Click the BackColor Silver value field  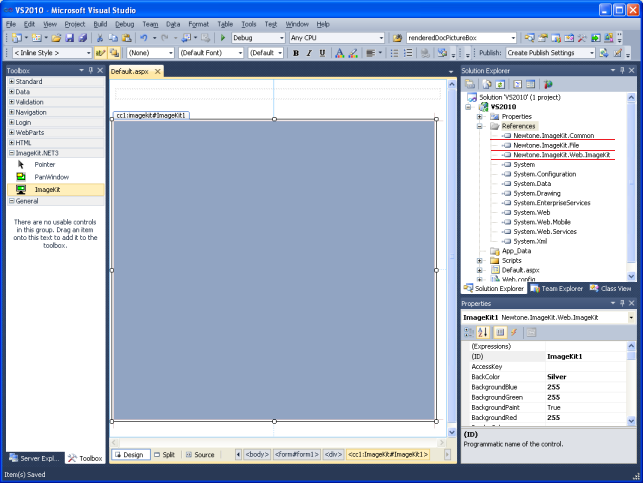pos(586,376)
